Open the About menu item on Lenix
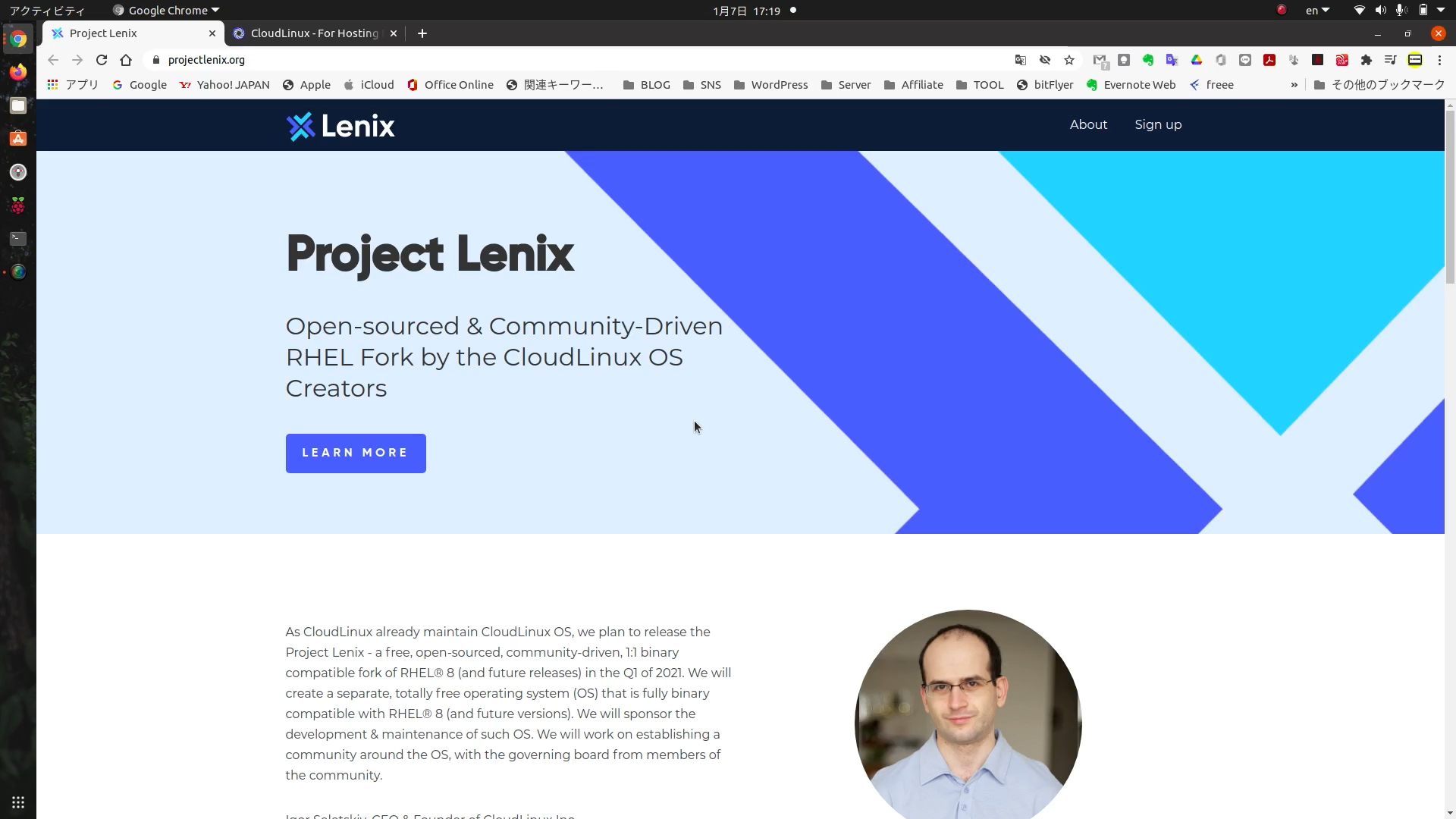Screen dimensions: 1456x819 1088,125
